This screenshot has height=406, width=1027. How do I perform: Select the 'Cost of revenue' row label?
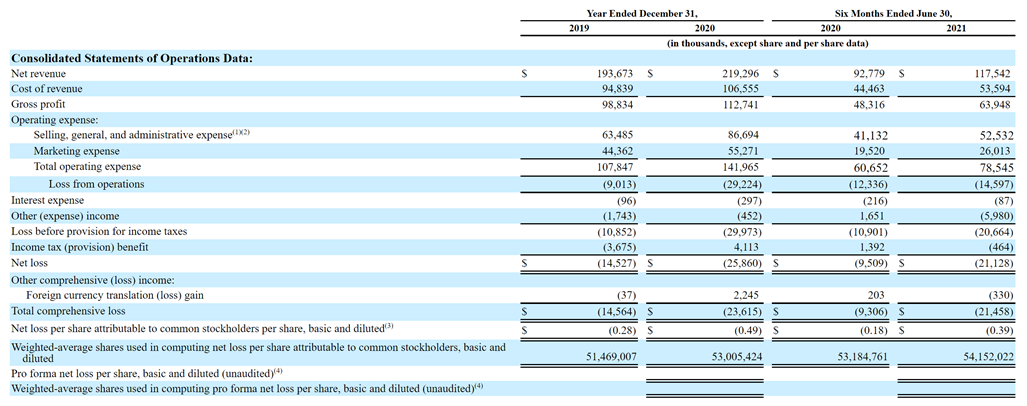click(46, 89)
